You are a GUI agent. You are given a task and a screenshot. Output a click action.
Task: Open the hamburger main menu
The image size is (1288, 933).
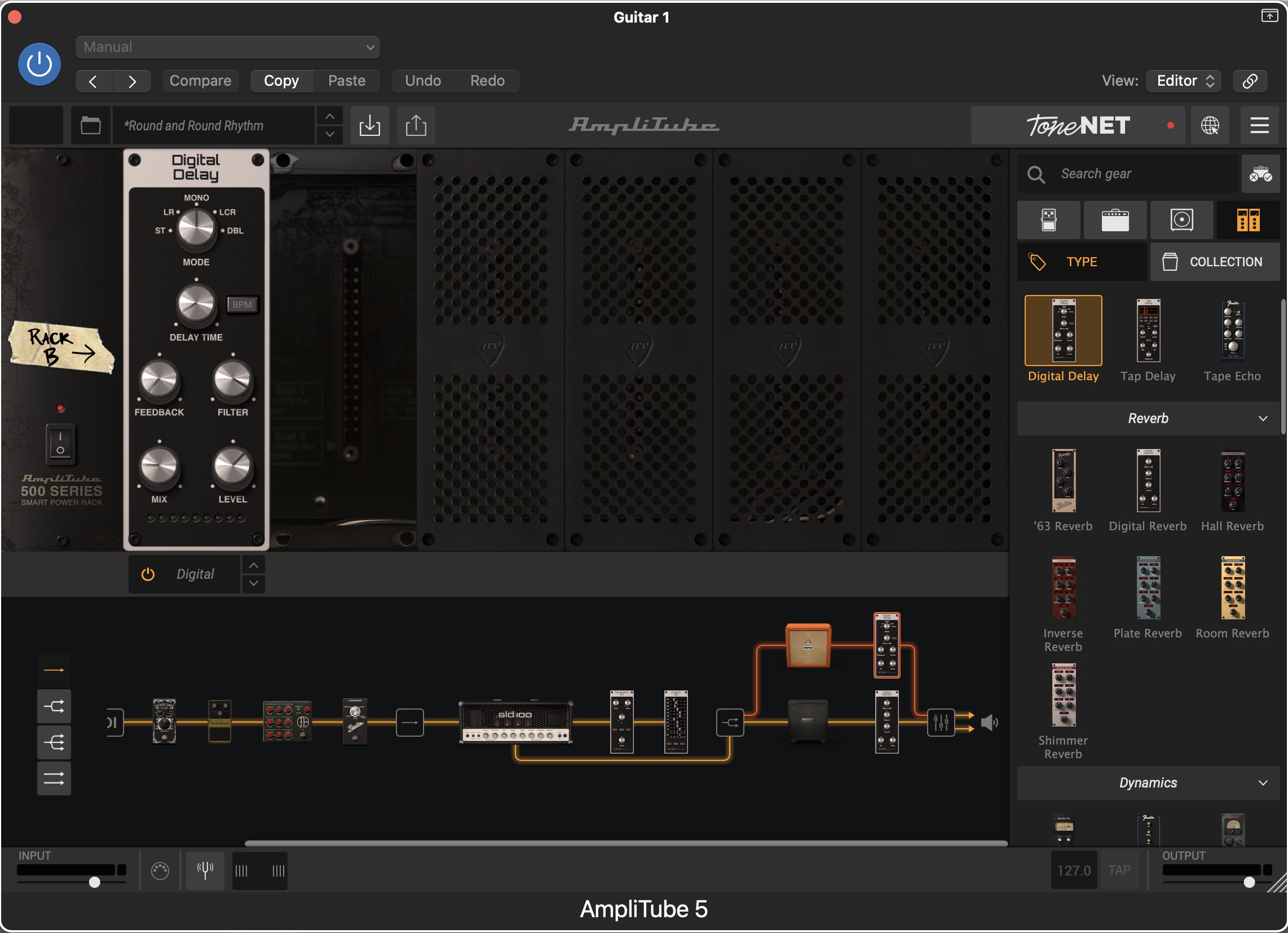(1259, 126)
